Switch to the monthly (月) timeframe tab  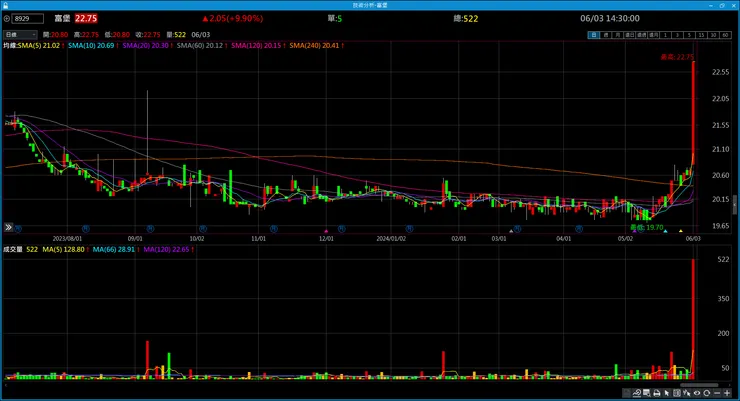pyautogui.click(x=618, y=35)
